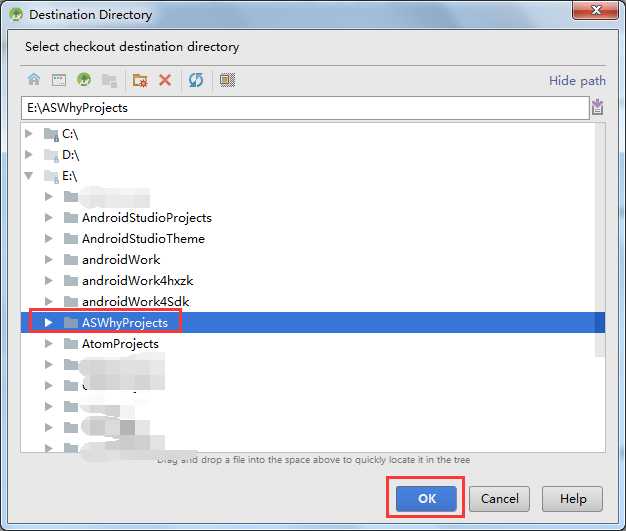
Task: Collapse the E:\ drive node
Action: (x=29, y=175)
